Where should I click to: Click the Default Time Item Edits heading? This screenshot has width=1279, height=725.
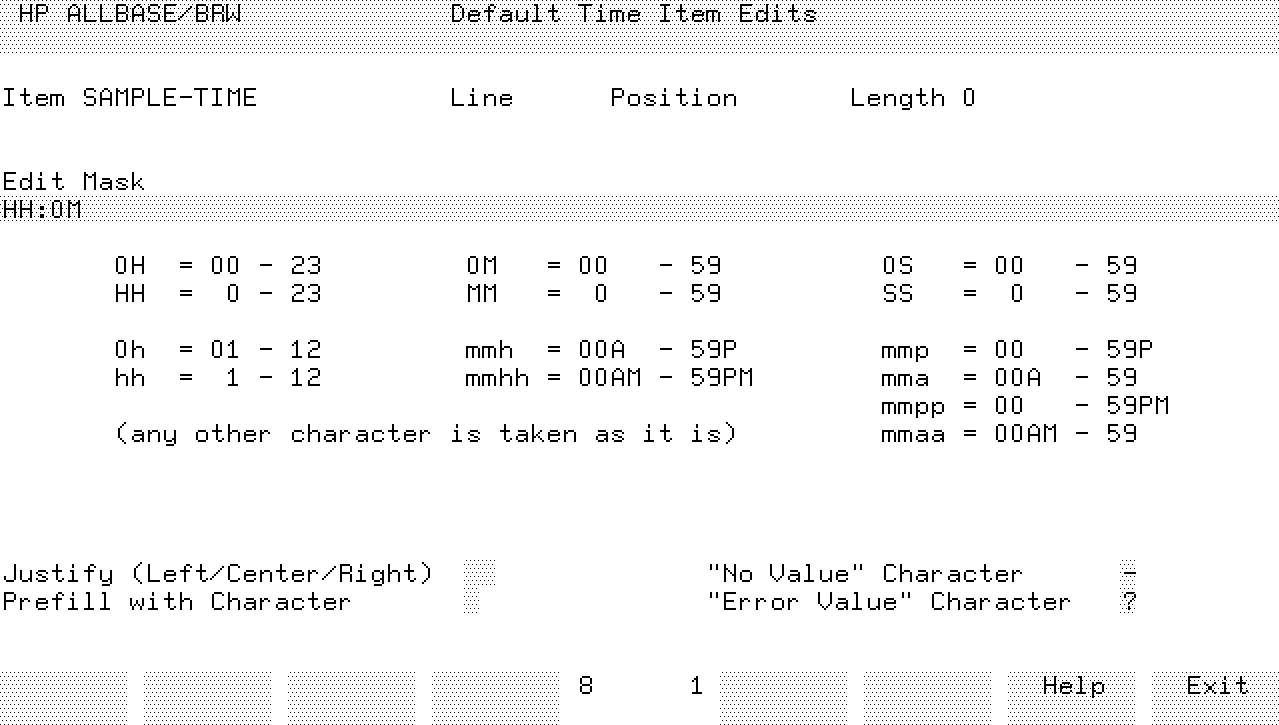(x=633, y=14)
